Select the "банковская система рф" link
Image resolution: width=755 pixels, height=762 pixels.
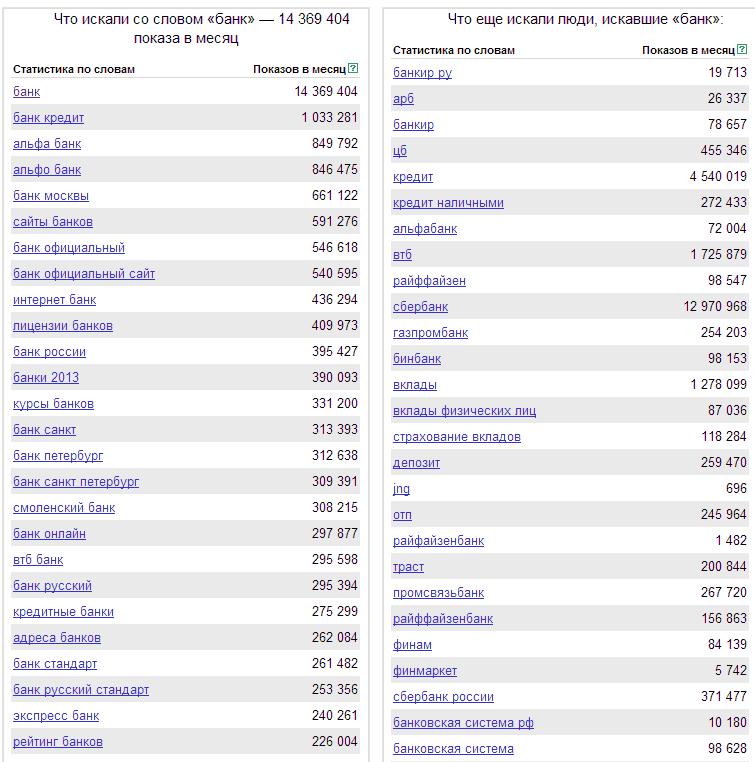(x=463, y=723)
